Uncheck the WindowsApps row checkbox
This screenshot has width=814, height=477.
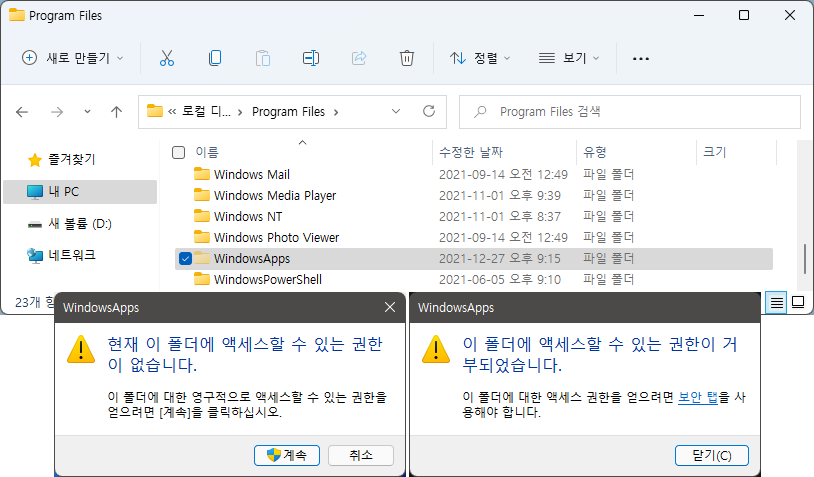185,258
